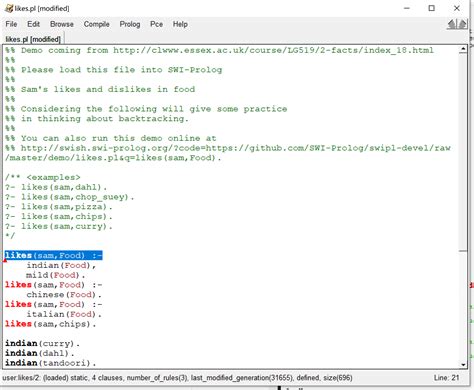Place cursor on 'chinese(Food).' line

tap(64, 295)
